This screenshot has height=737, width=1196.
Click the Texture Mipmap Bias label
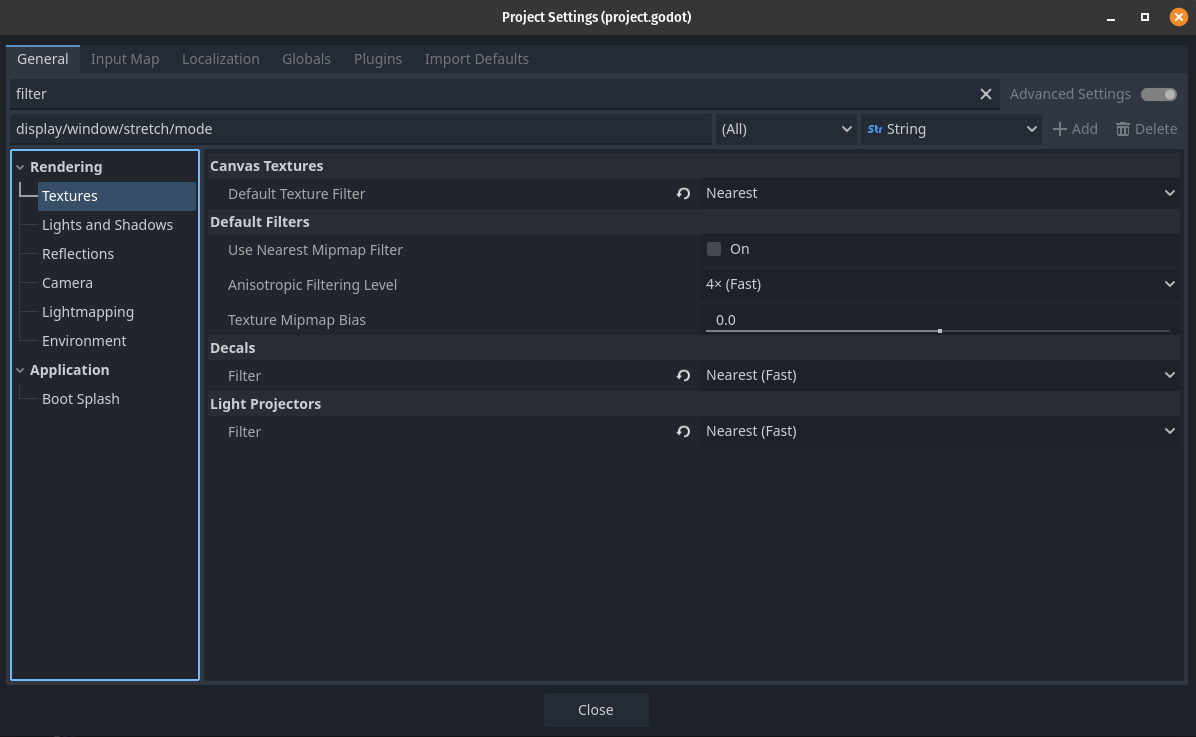pos(297,320)
